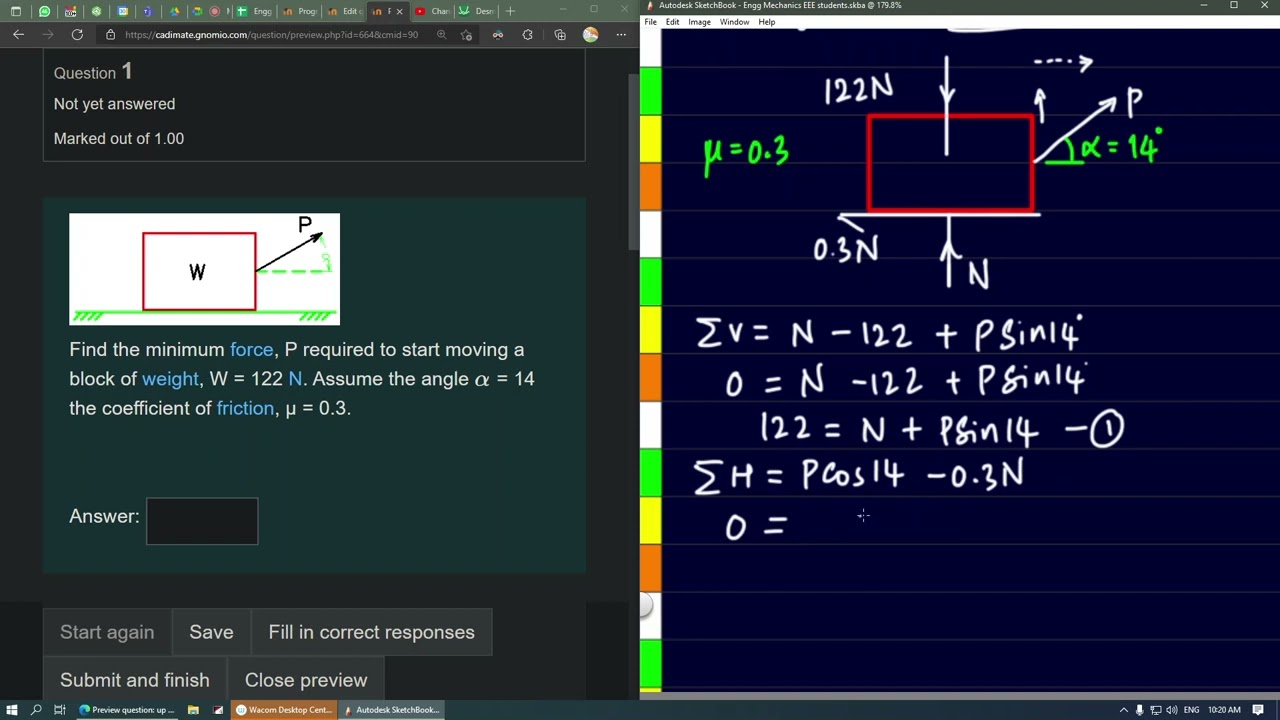The height and width of the screenshot is (720, 1280).
Task: Open the browser profile avatar
Action: pyautogui.click(x=591, y=35)
